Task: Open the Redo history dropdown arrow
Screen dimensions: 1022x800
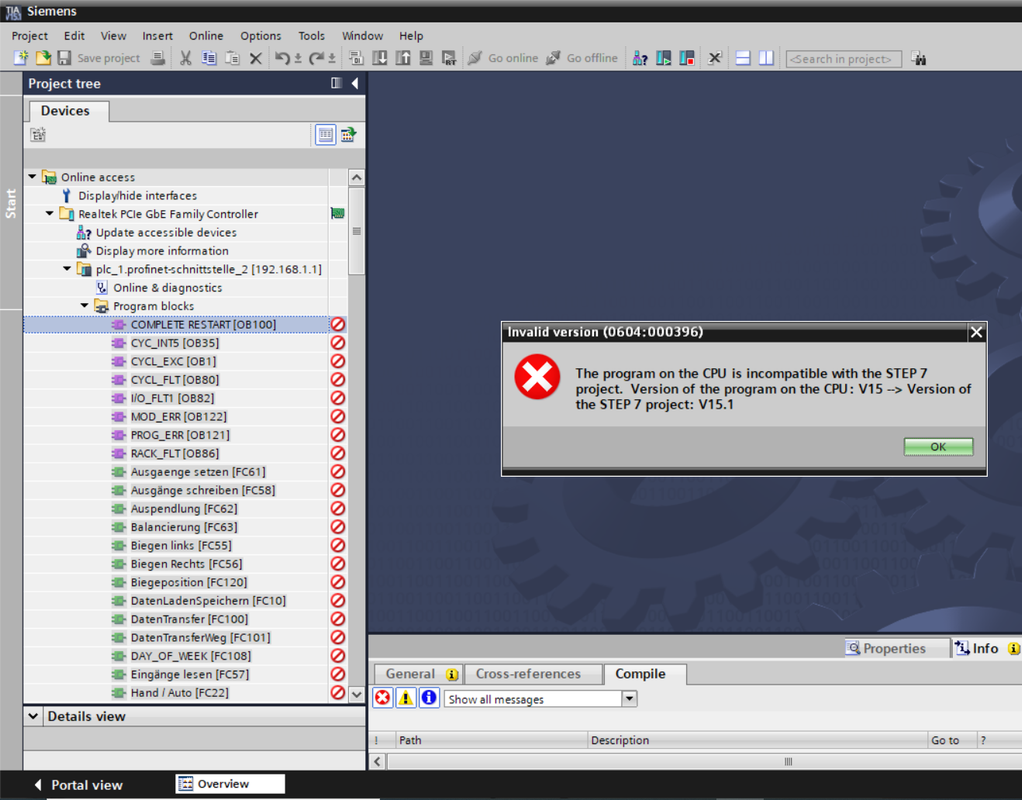Action: point(332,59)
